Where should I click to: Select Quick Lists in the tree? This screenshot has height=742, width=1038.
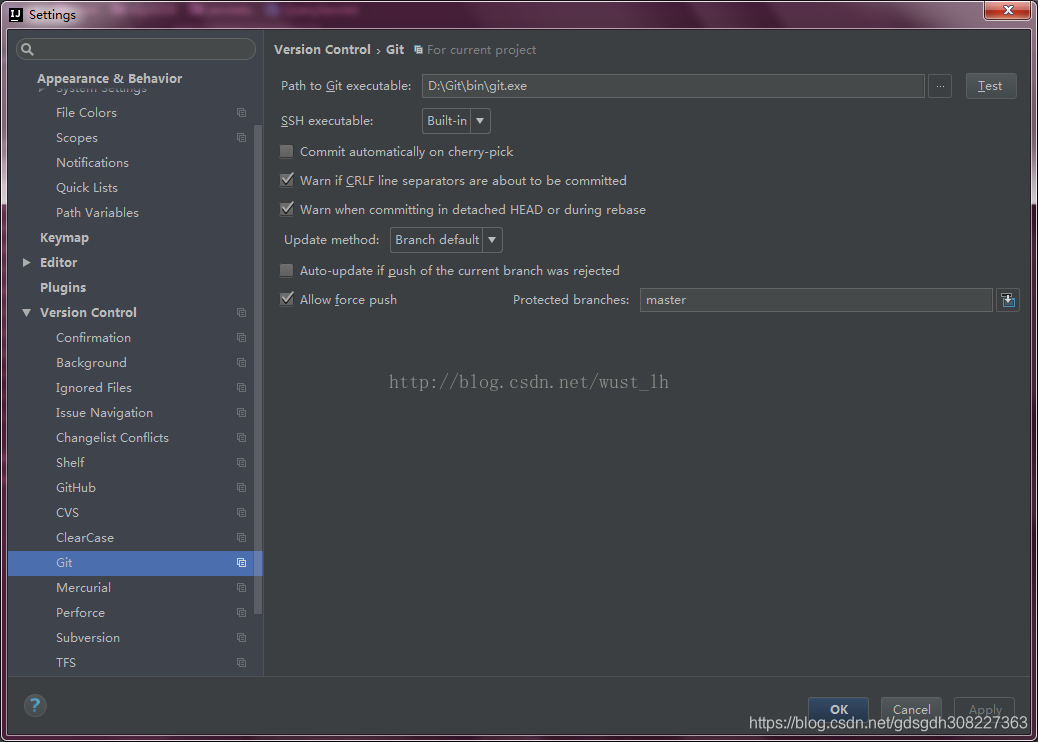(x=87, y=188)
